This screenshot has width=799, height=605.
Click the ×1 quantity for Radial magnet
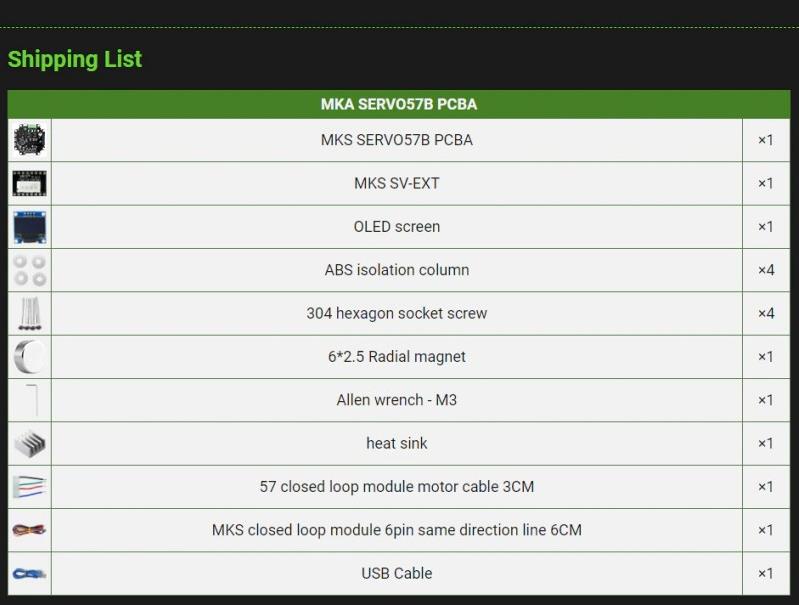coord(766,356)
